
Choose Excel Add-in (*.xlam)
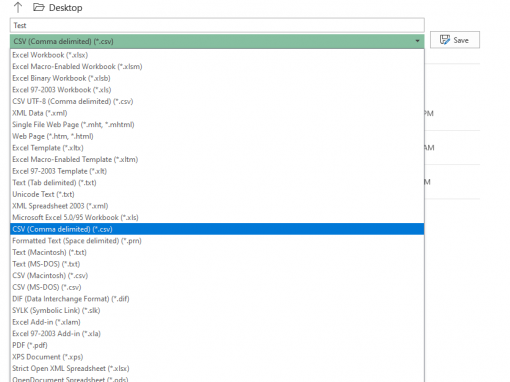coord(217,322)
